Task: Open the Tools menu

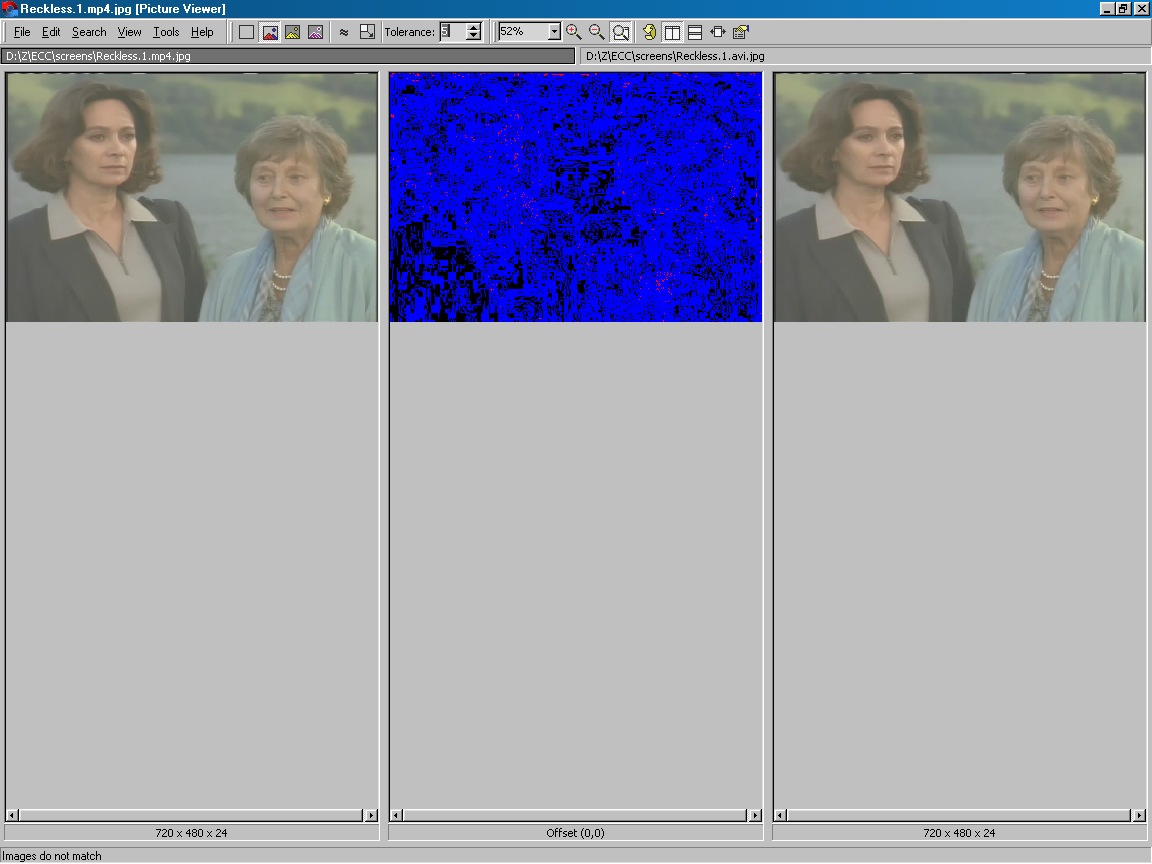Action: tap(166, 32)
